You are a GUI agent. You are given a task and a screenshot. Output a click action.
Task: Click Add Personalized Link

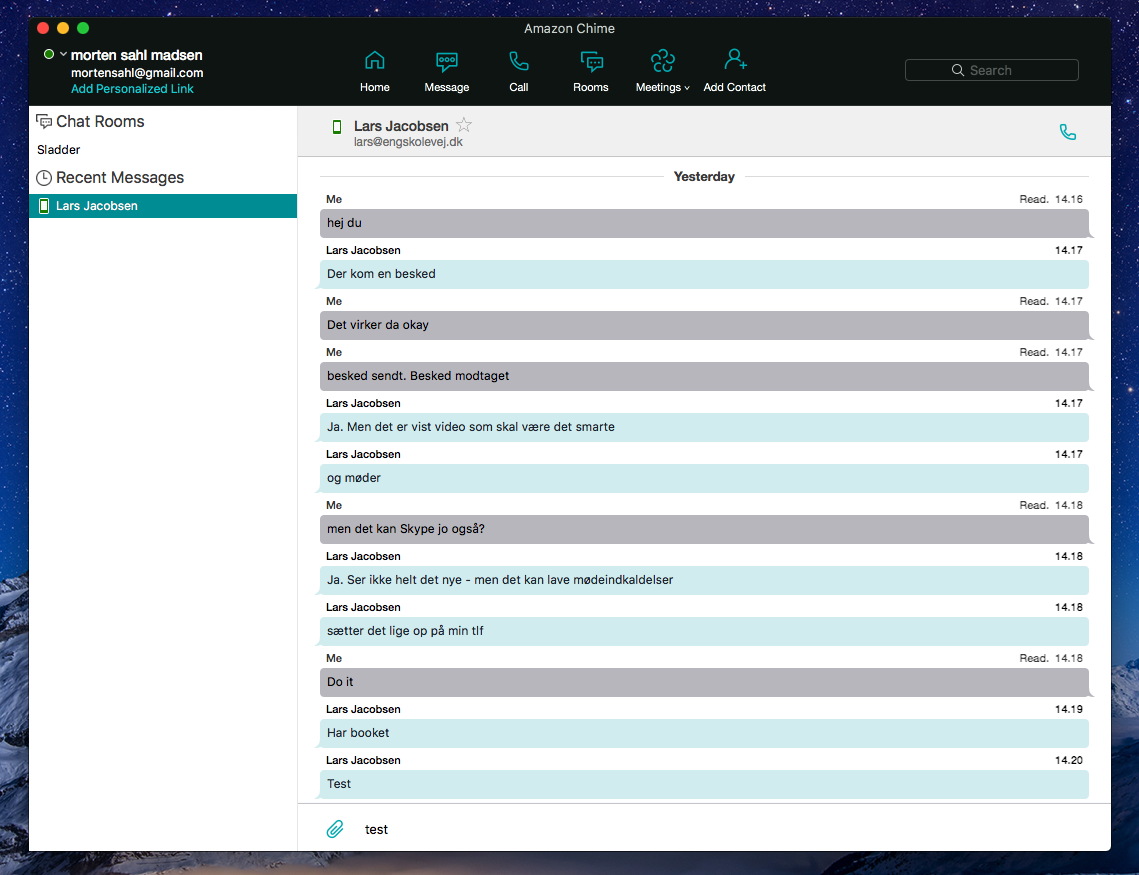pos(132,89)
